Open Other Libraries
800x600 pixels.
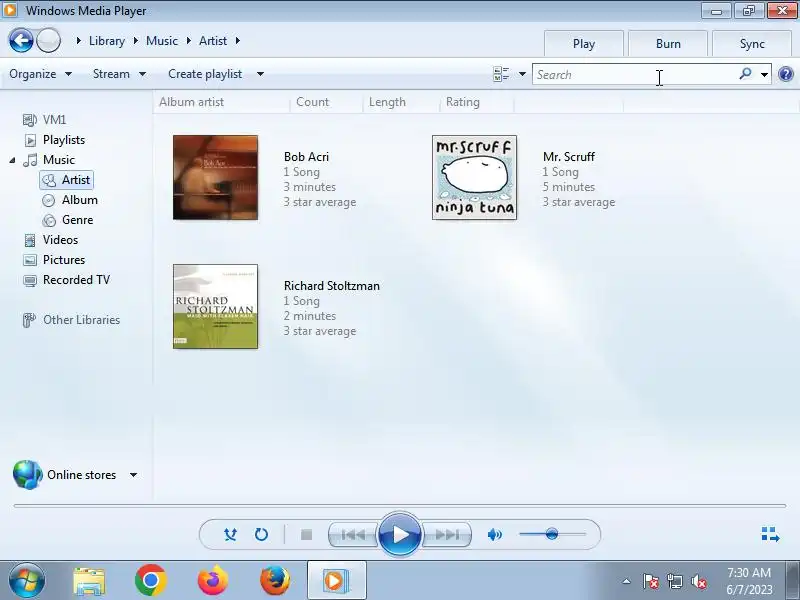[71, 320]
